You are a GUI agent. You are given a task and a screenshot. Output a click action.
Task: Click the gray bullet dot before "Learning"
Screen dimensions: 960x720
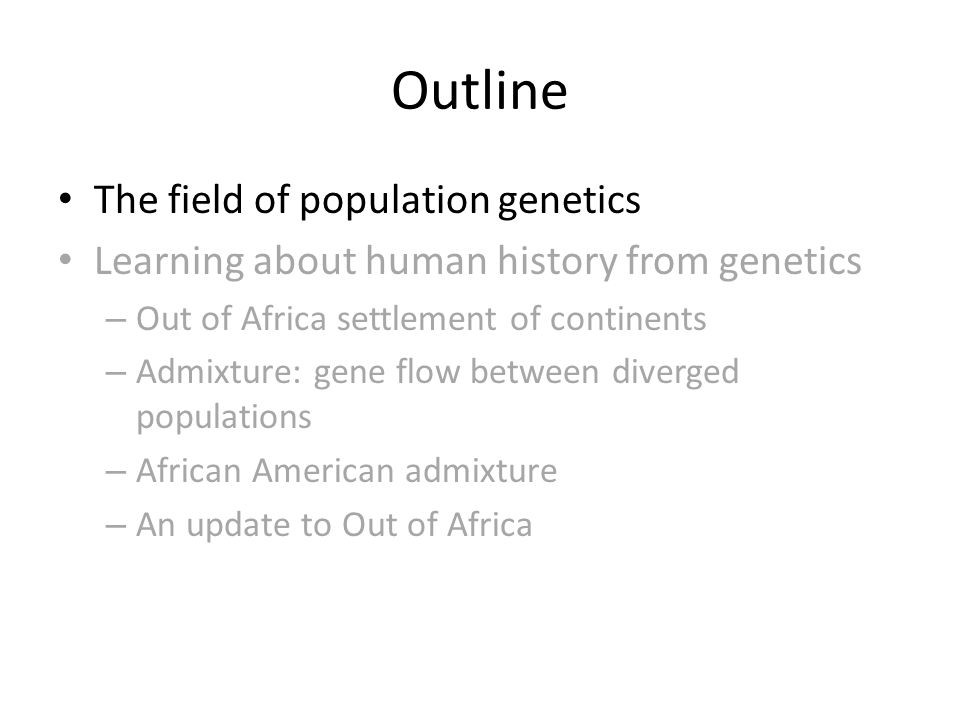(x=66, y=260)
